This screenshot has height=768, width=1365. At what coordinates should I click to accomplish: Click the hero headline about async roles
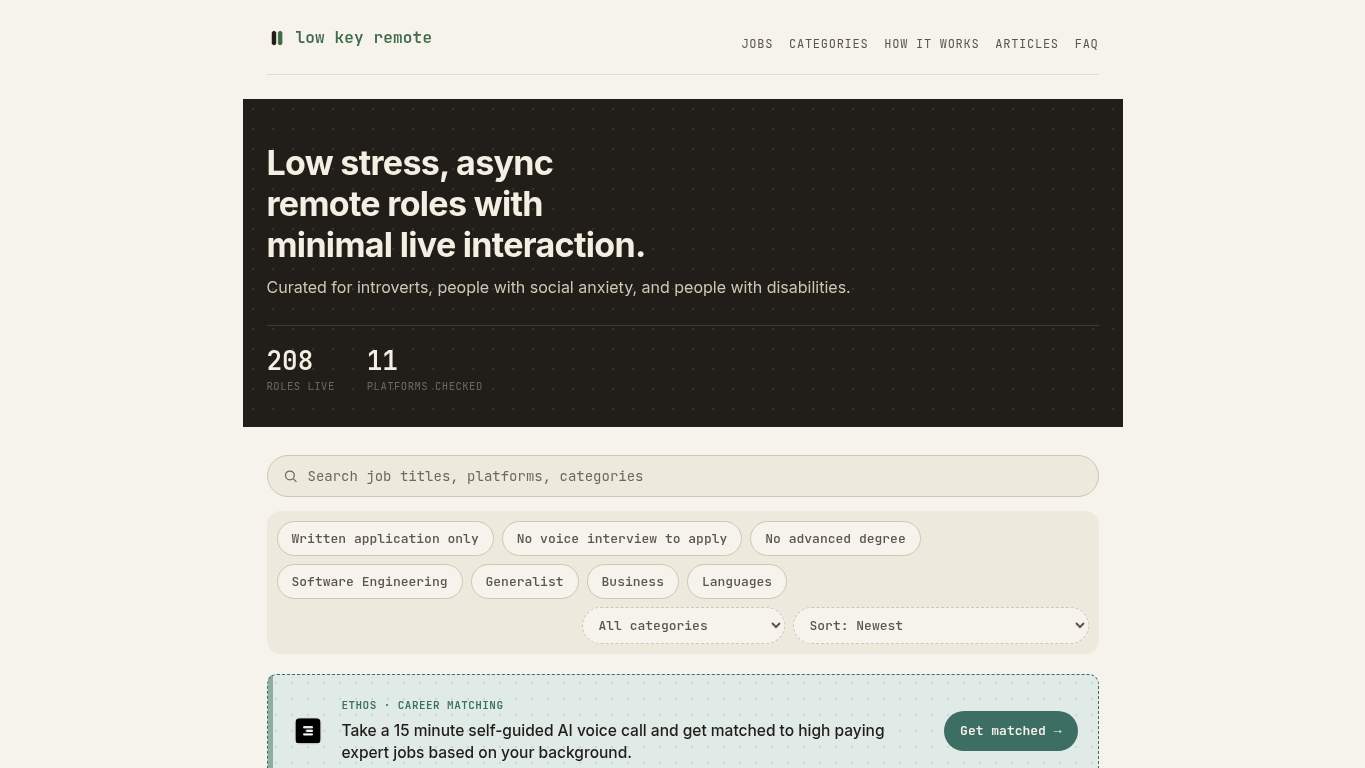click(x=456, y=204)
